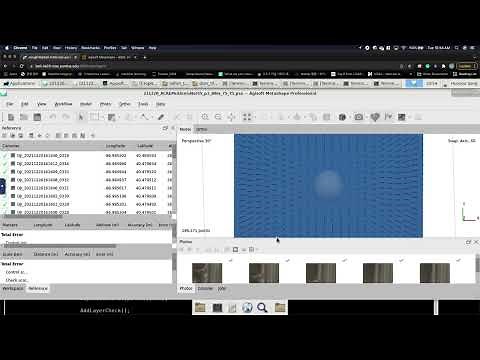Sort cameras by the Longitude column header
Screen dimensions: 480x360
pos(116,146)
